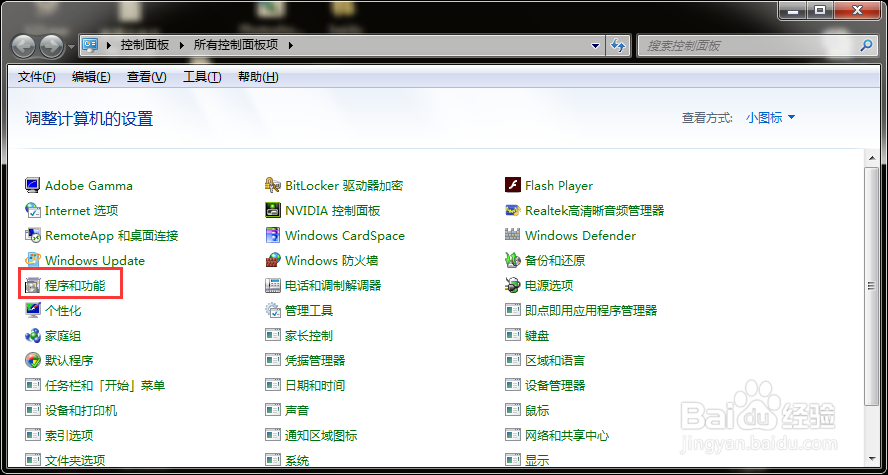Image resolution: width=888 pixels, height=475 pixels.
Task: Open the 凭据管理器 link
Action: point(315,360)
